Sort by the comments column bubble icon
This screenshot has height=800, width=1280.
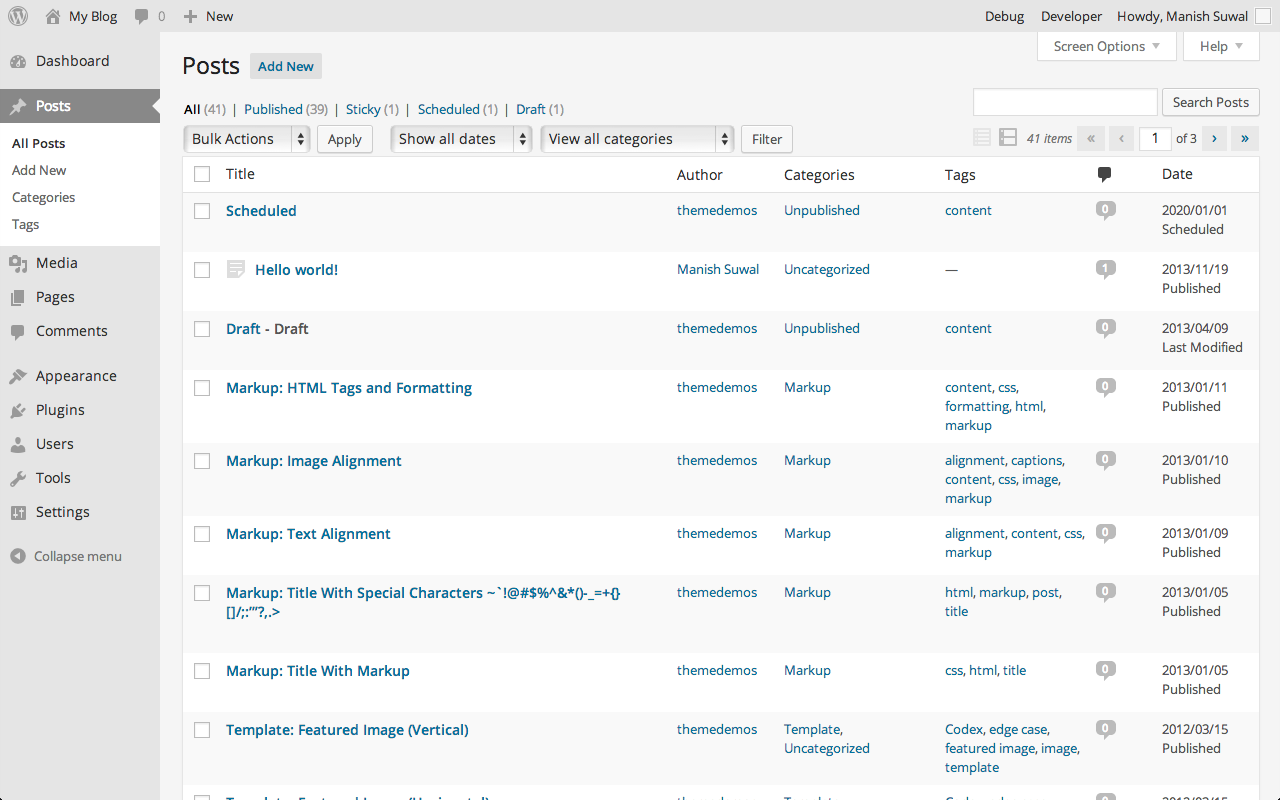pyautogui.click(x=1104, y=174)
